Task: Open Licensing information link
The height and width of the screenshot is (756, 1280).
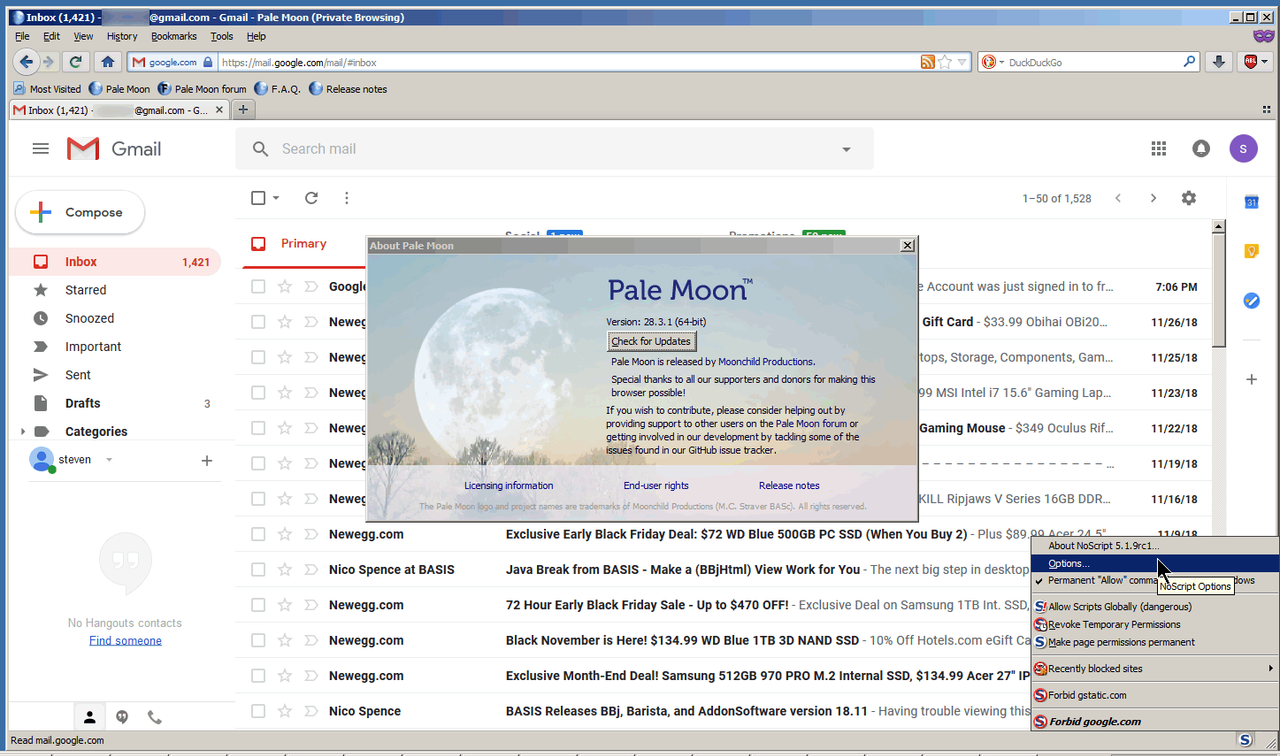Action: coord(508,486)
